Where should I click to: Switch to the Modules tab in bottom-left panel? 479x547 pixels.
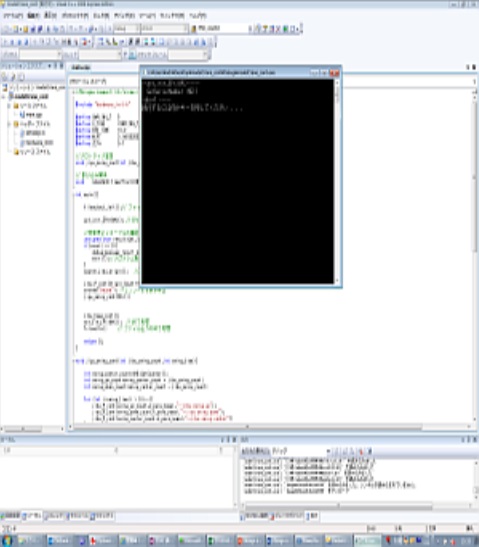click(77, 516)
